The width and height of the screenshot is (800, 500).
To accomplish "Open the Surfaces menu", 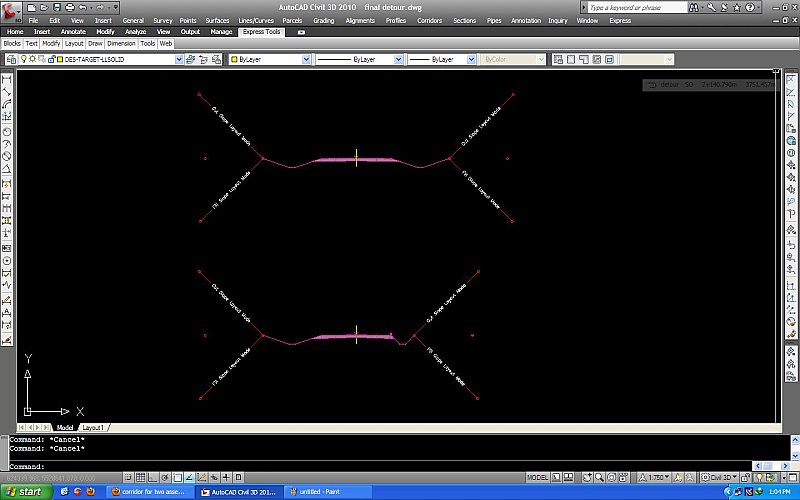I will [217, 20].
